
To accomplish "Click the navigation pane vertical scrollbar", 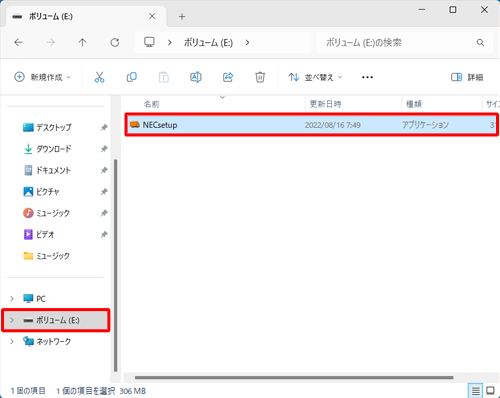I will tap(115, 265).
